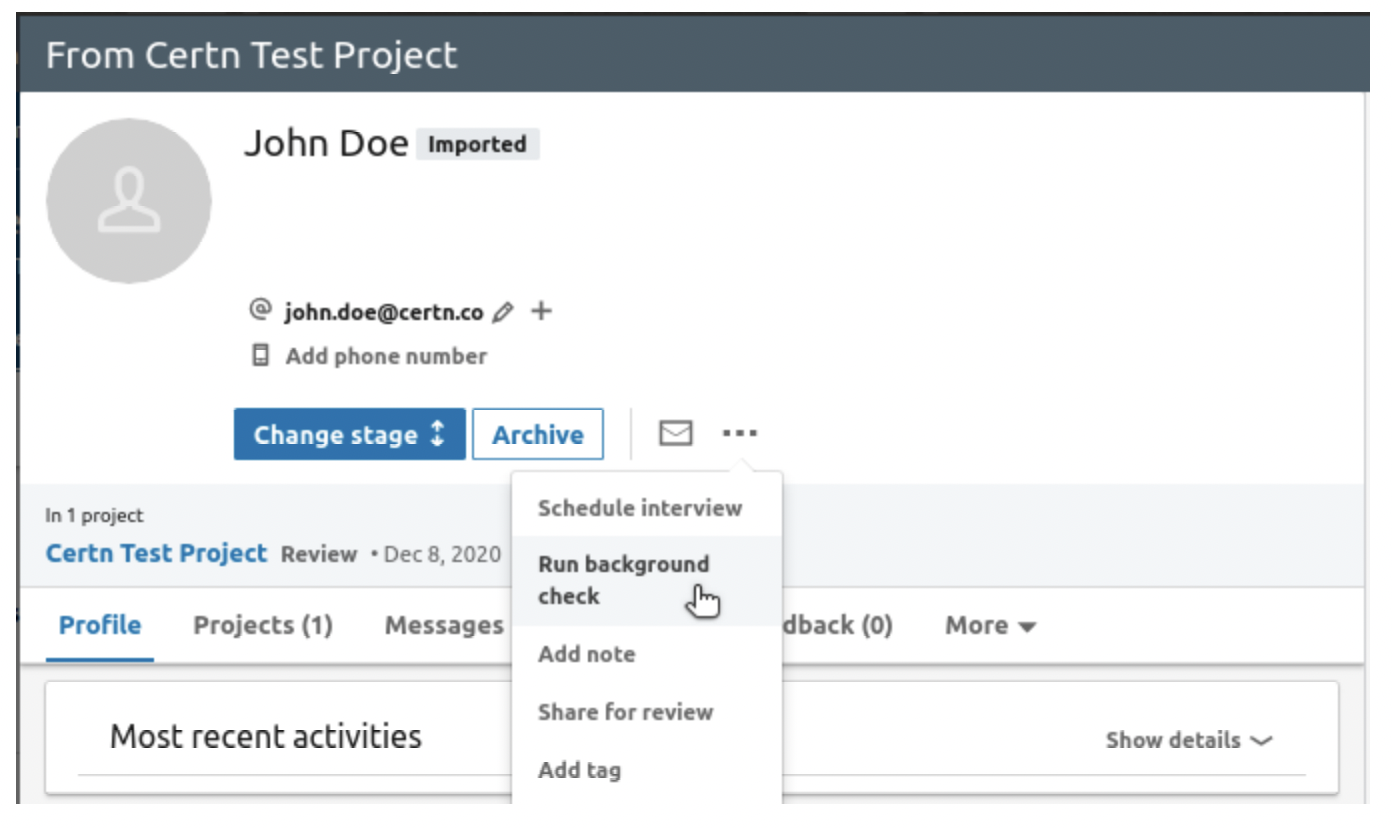Select Add tag from dropdown menu
This screenshot has width=1392, height=828.
[x=579, y=770]
